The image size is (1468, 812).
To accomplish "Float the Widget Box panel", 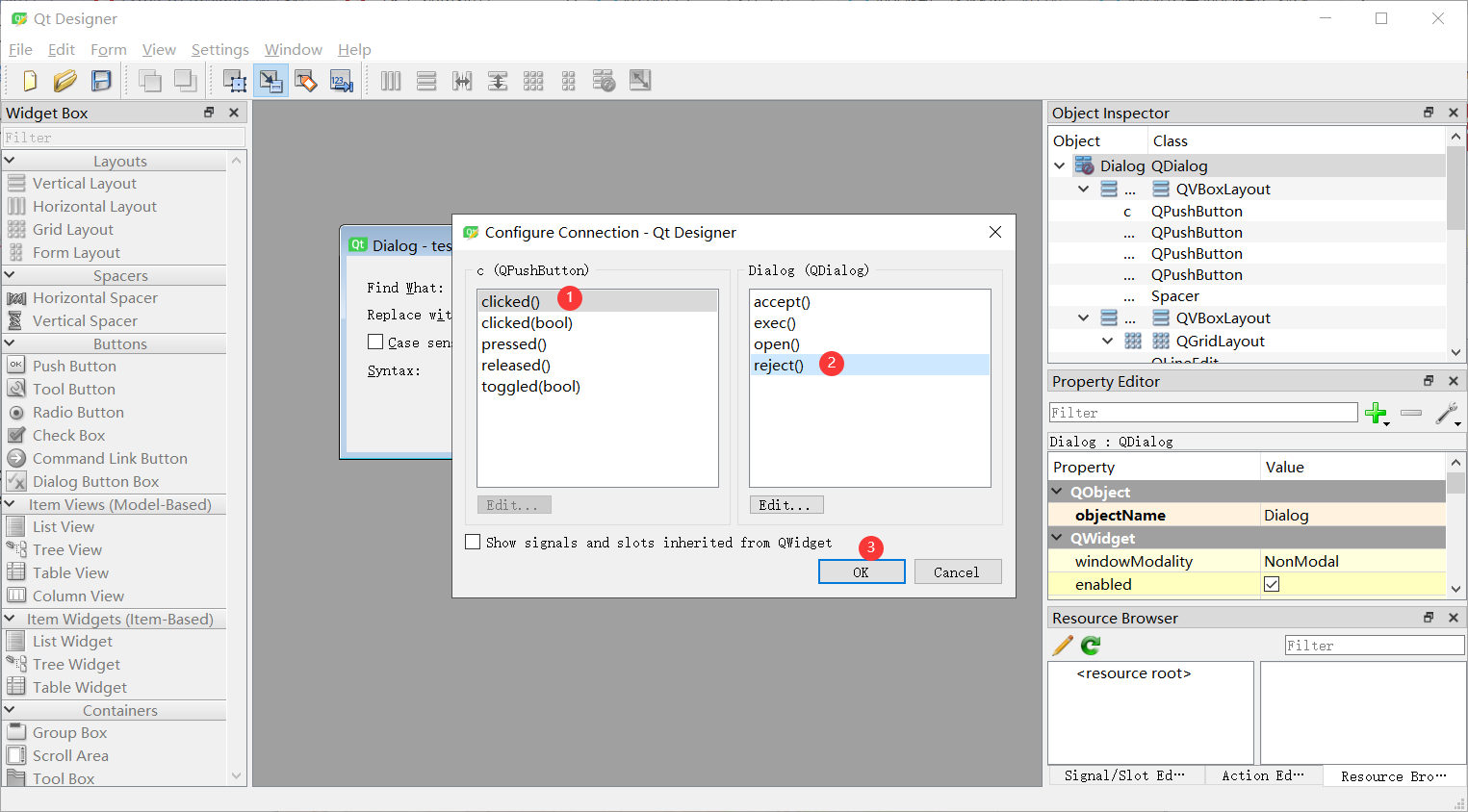I will pos(209,113).
